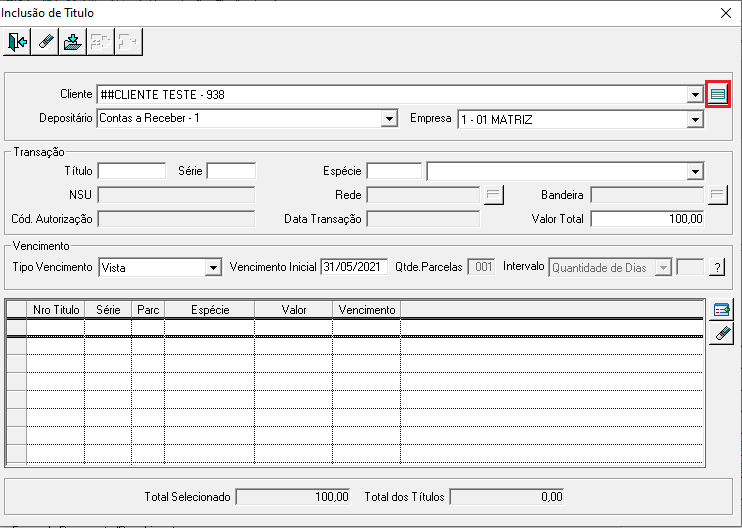The width and height of the screenshot is (742, 528).
Task: Click the question mark help button
Action: tap(717, 267)
